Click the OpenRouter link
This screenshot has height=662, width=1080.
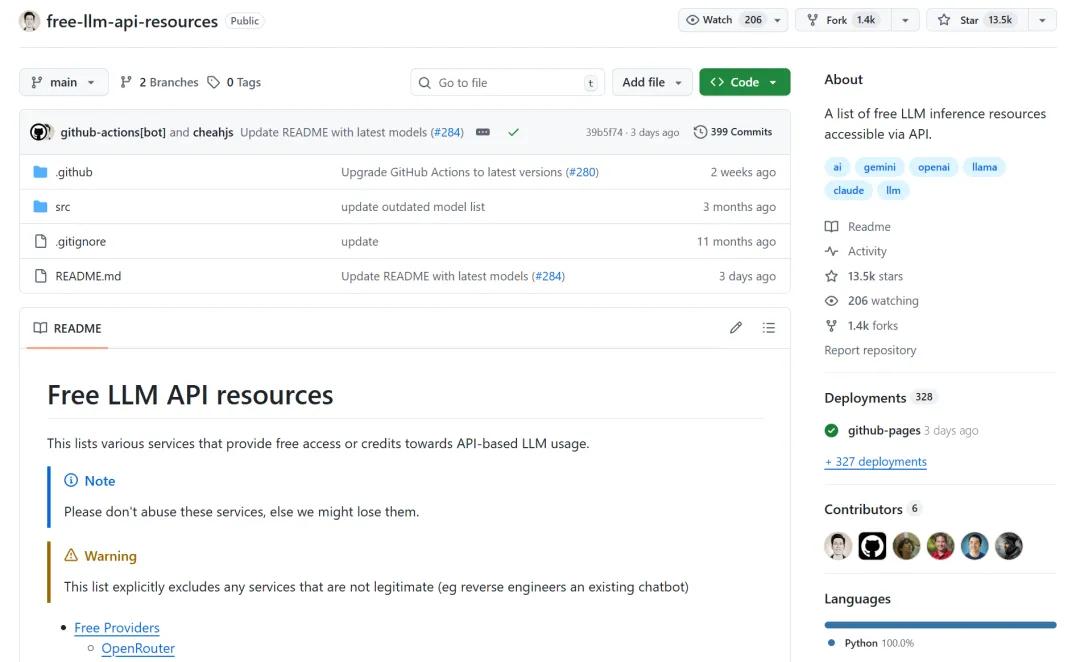[x=138, y=648]
